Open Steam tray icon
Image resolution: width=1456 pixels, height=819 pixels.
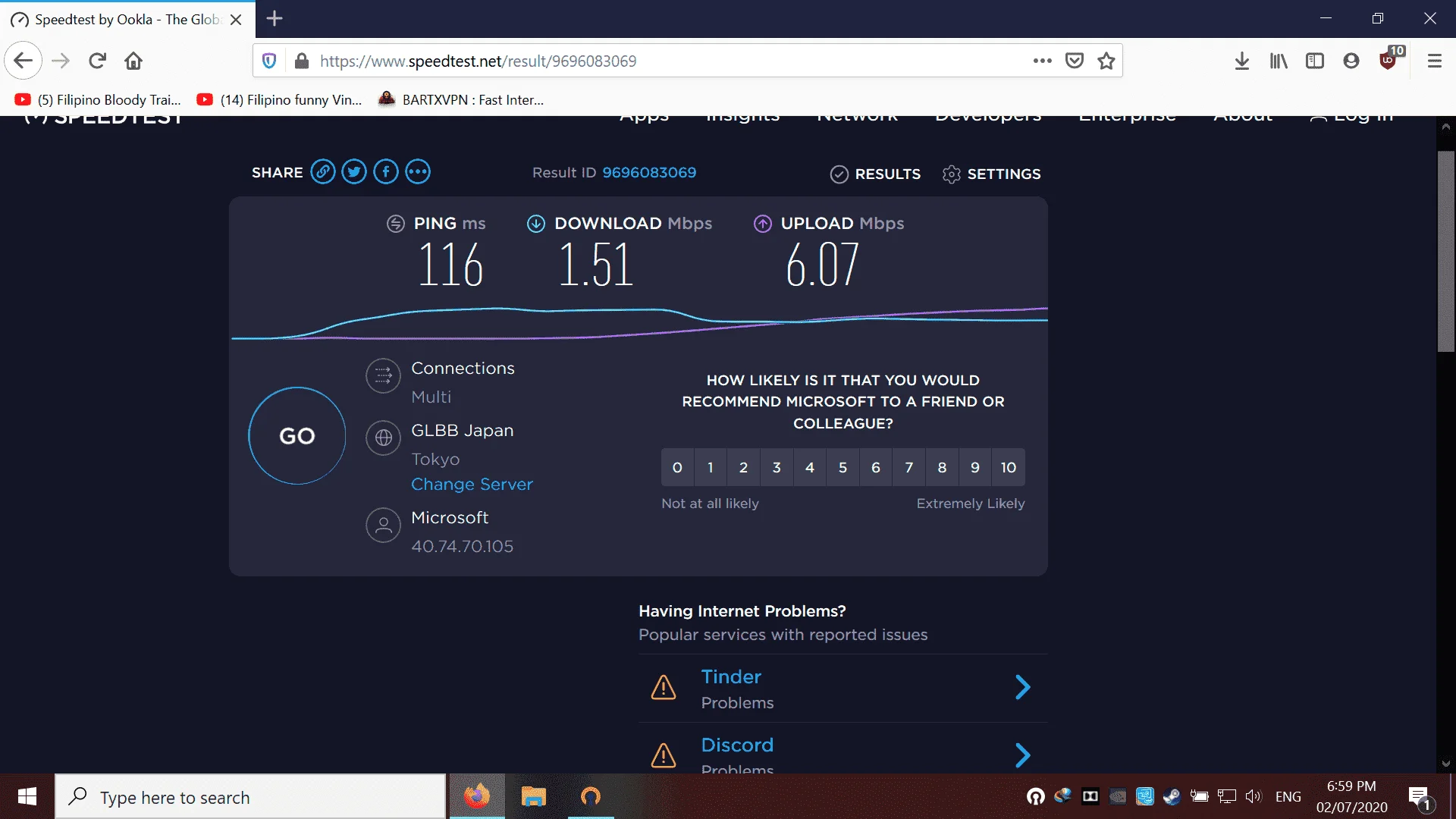tap(1172, 796)
